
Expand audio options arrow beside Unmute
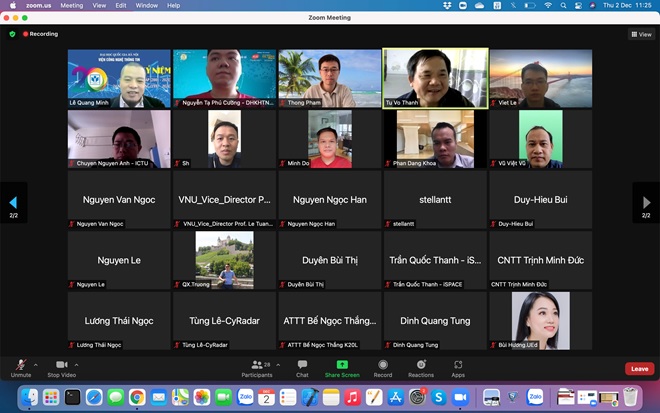tap(37, 364)
